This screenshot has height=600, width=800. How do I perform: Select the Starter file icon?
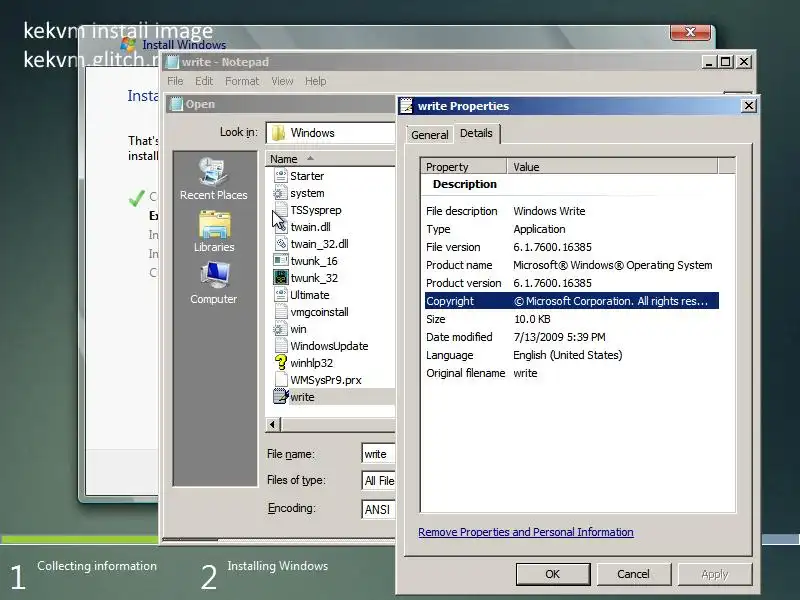tap(281, 176)
